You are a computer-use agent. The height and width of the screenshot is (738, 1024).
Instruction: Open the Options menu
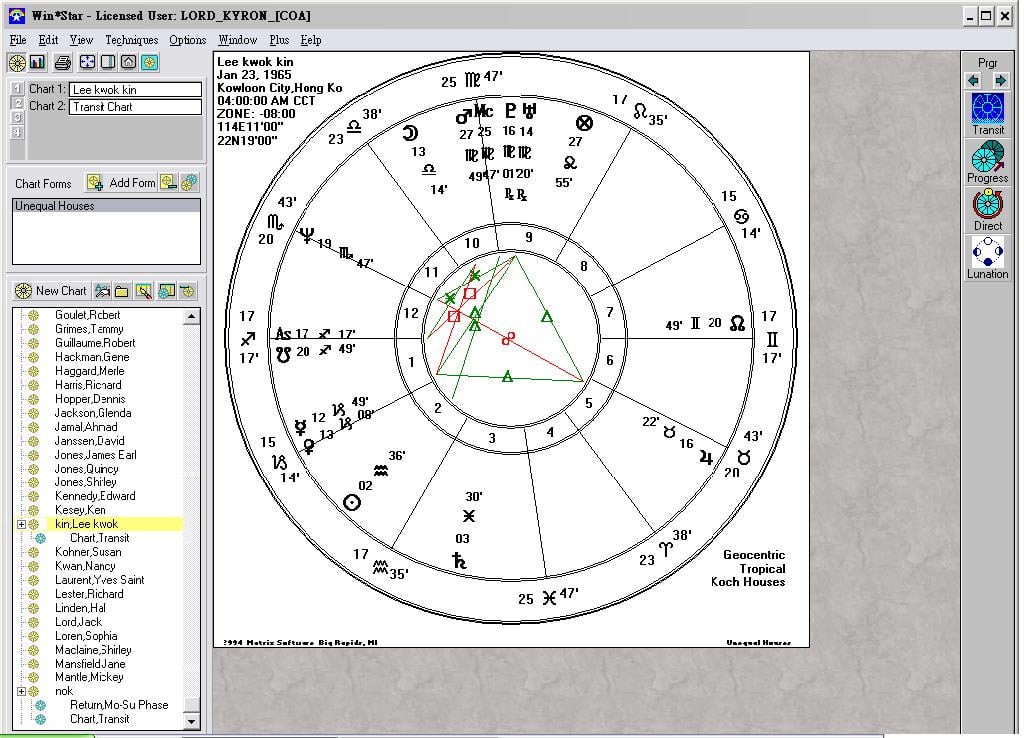(x=187, y=40)
